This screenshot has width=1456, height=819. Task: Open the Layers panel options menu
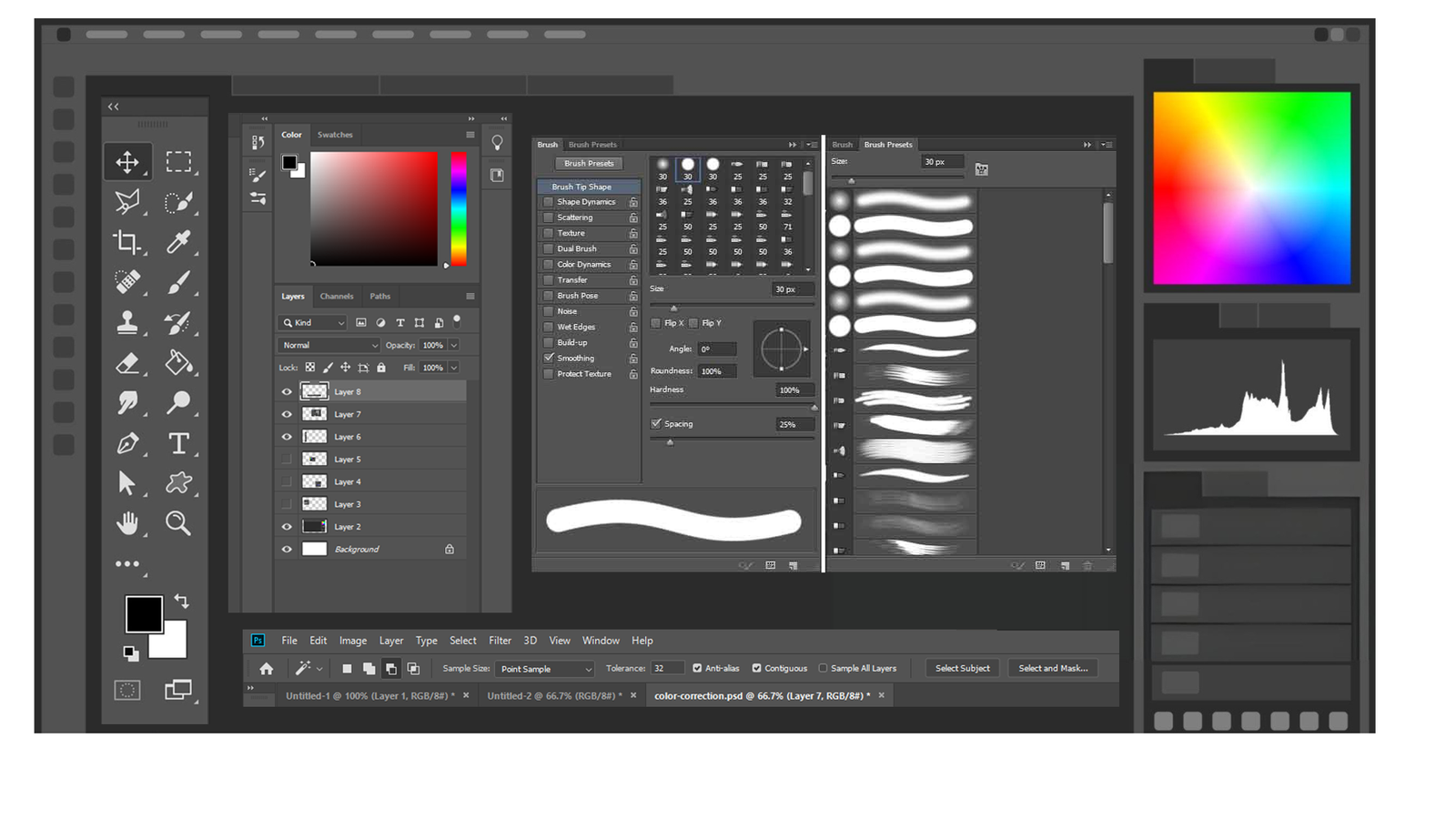coord(470,296)
